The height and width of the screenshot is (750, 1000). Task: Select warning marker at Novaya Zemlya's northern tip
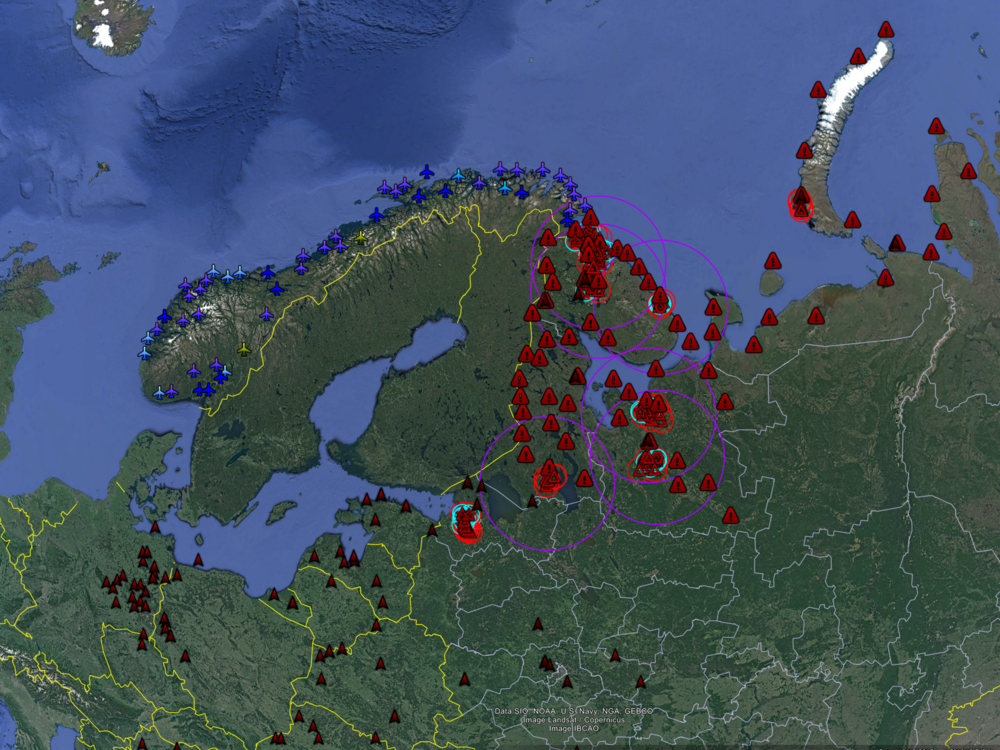[x=885, y=30]
